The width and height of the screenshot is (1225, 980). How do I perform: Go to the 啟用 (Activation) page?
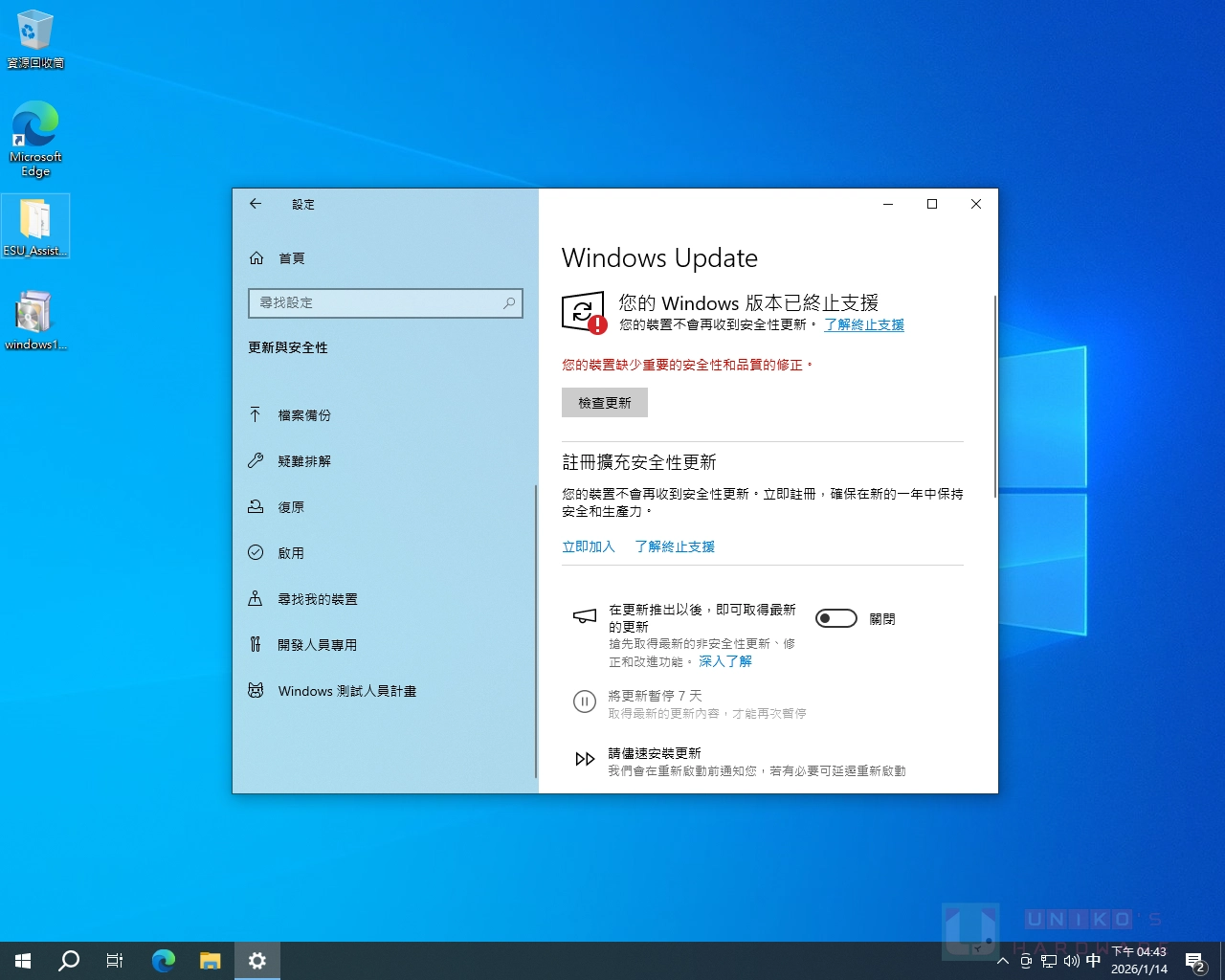(x=291, y=552)
